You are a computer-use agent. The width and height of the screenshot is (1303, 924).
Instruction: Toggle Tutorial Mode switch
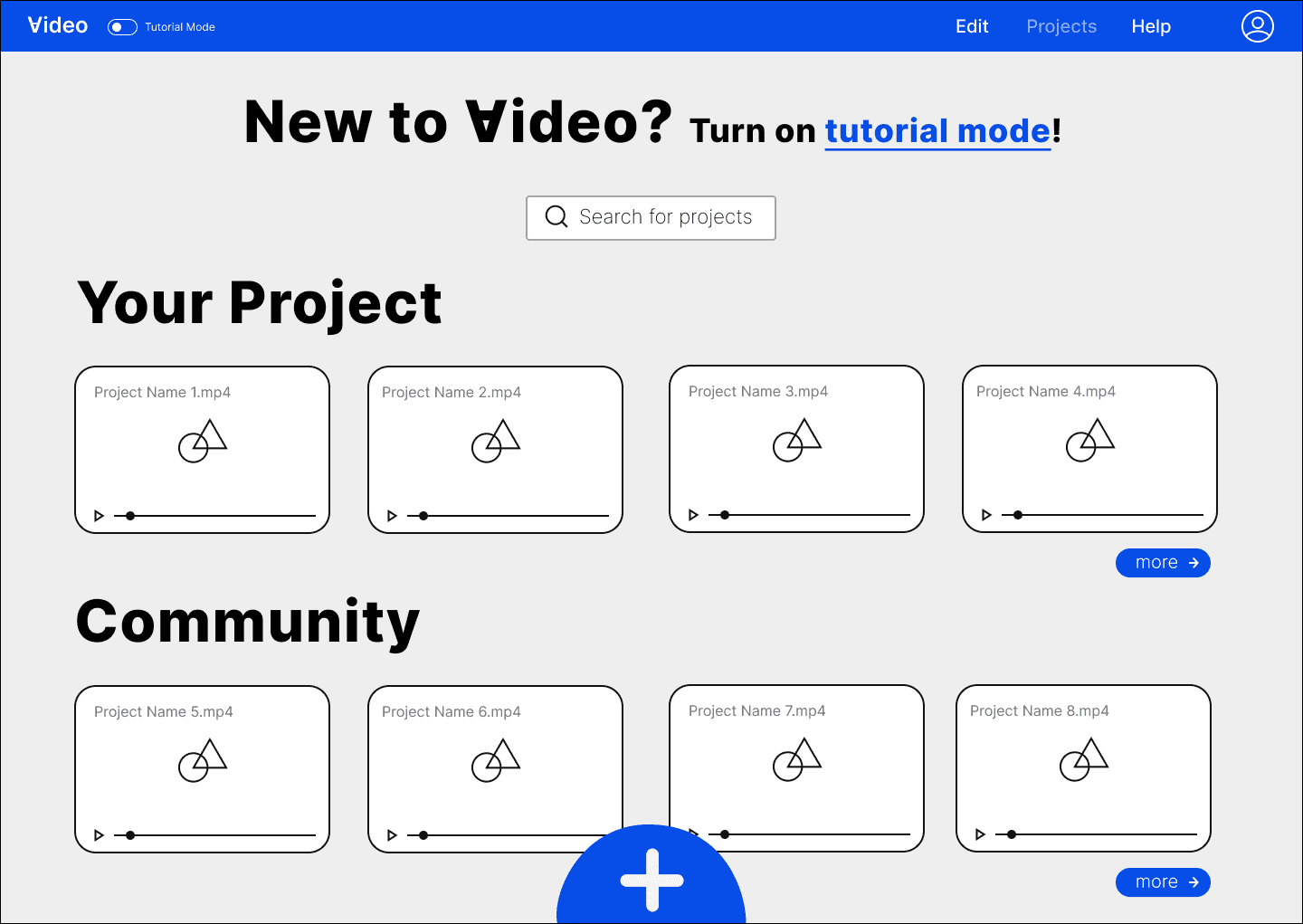[x=122, y=27]
